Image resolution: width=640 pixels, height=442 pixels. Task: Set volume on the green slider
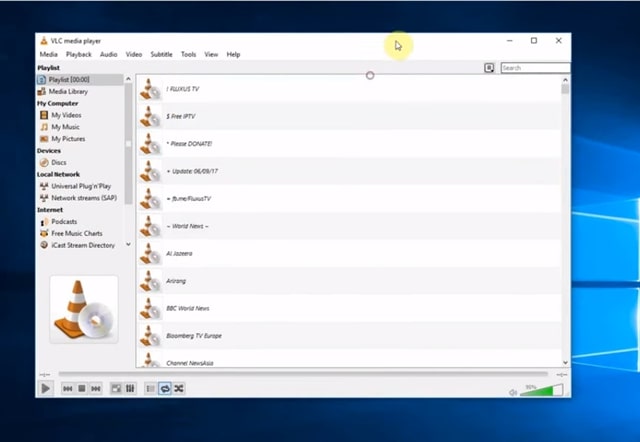click(x=541, y=390)
